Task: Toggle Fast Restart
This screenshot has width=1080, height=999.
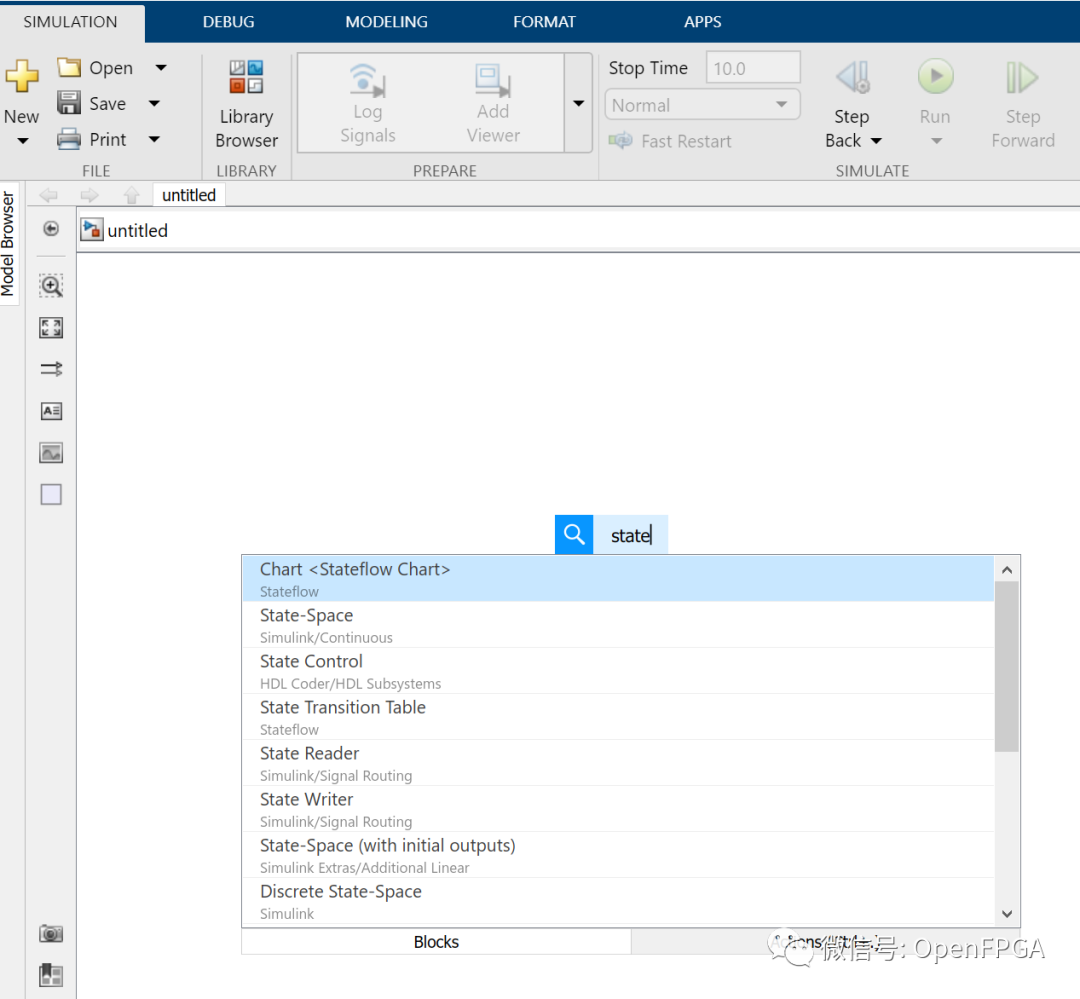Action: tap(670, 141)
